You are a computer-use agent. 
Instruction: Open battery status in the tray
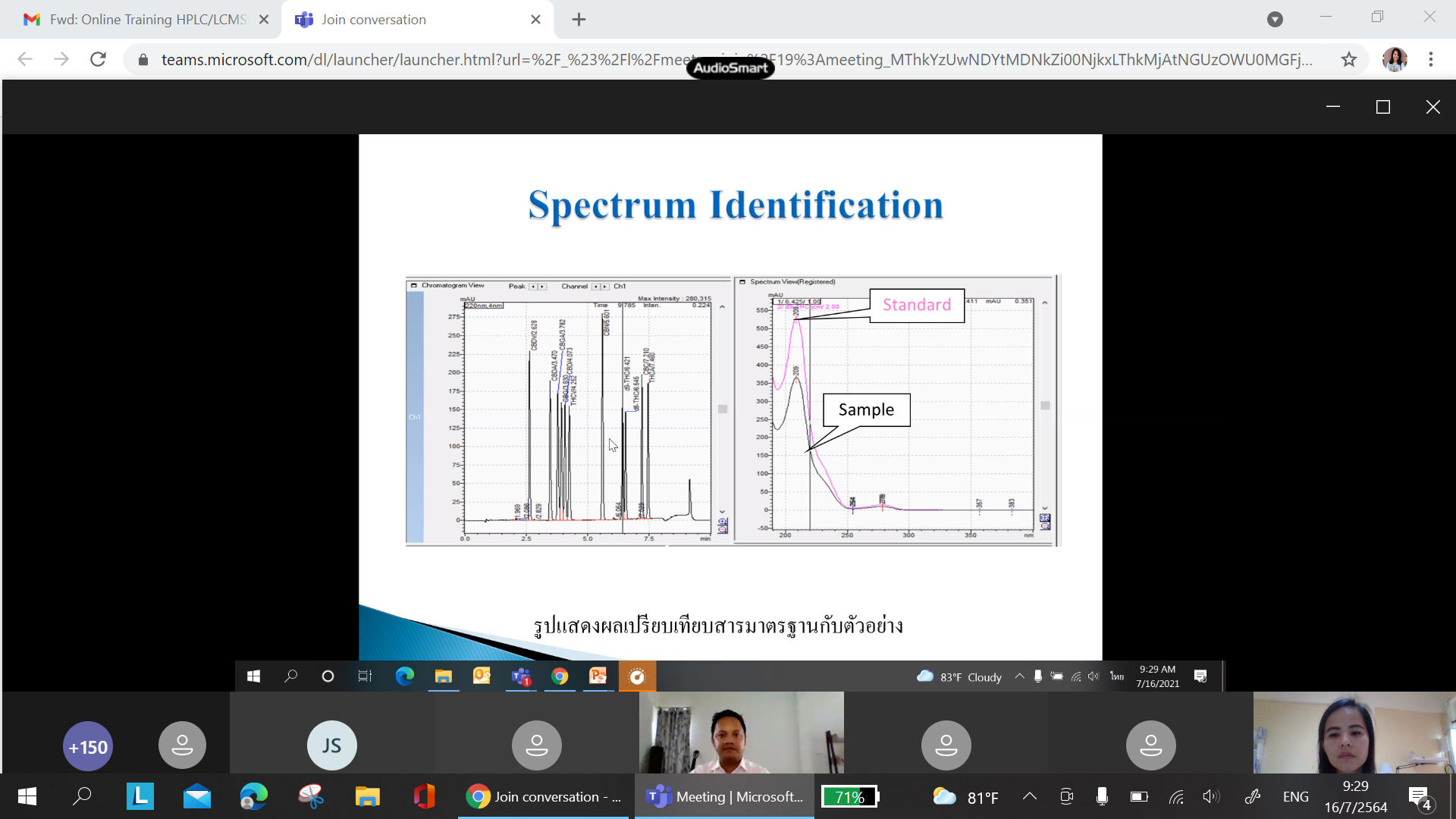1139,796
